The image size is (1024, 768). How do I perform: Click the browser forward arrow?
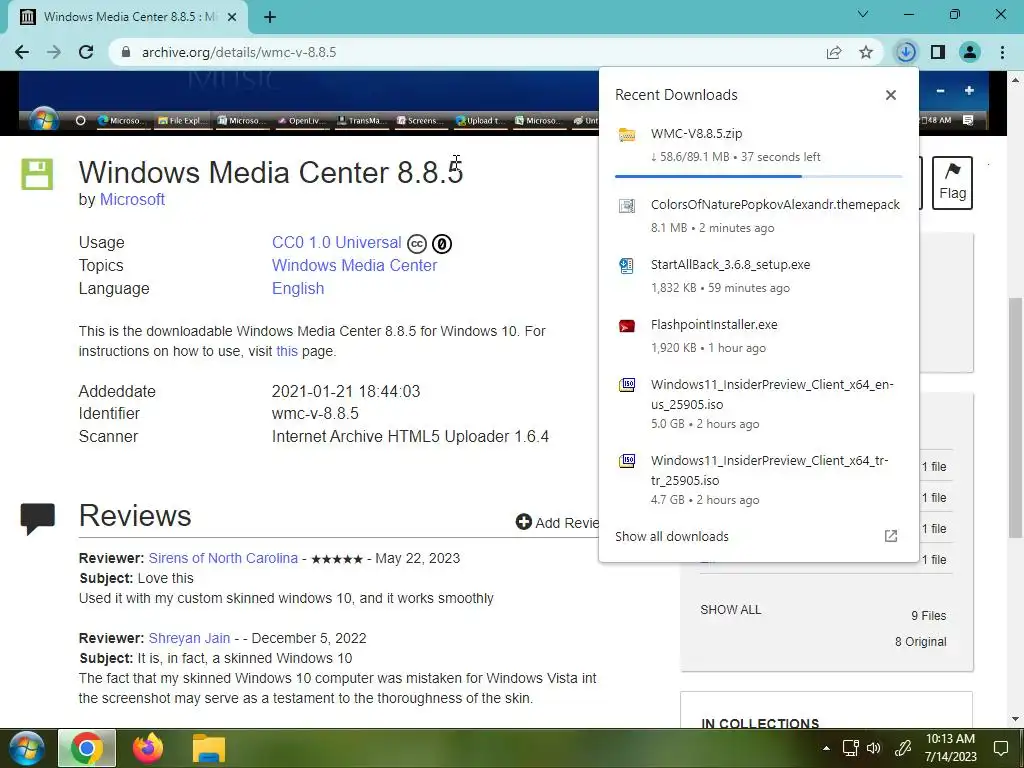(54, 52)
